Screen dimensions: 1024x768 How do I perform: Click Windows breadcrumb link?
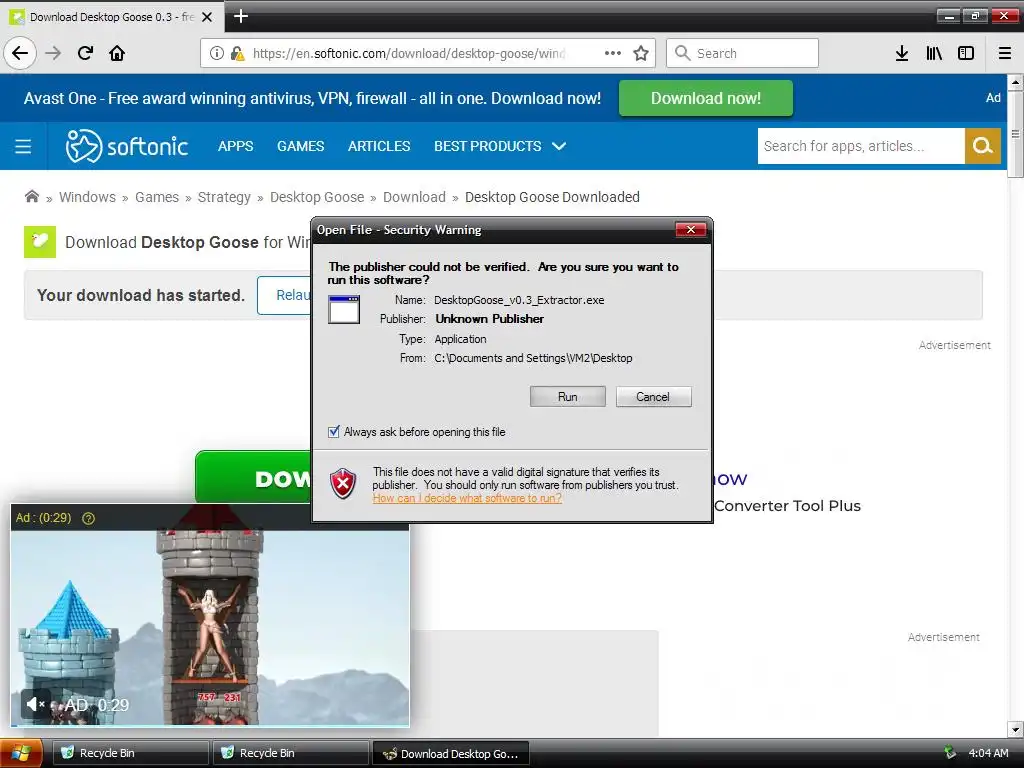point(88,197)
